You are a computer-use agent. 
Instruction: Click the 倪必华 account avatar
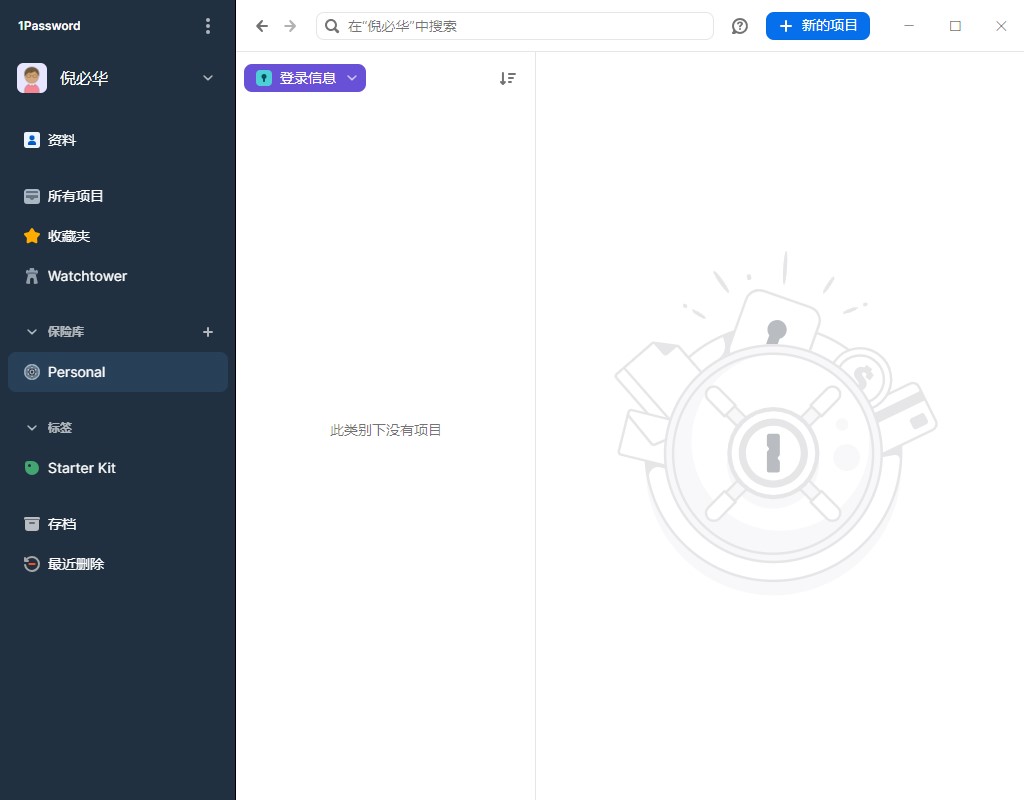32,78
